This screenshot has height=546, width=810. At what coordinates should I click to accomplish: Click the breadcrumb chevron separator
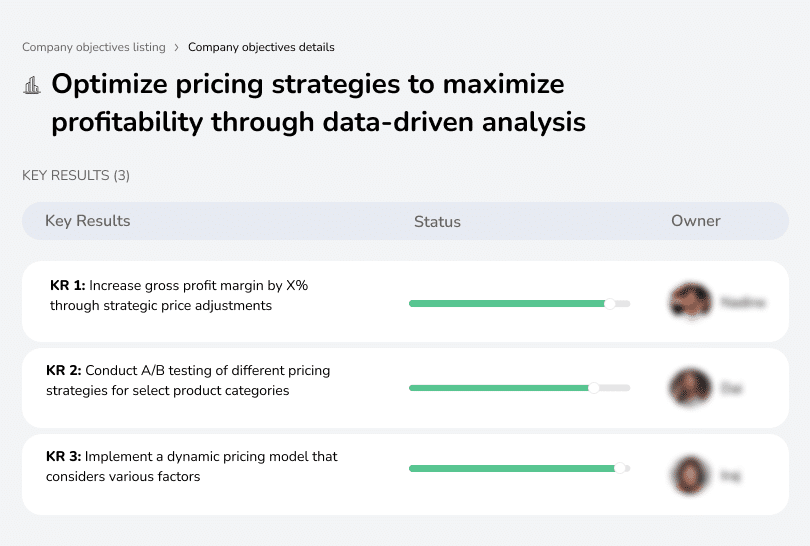coord(177,47)
